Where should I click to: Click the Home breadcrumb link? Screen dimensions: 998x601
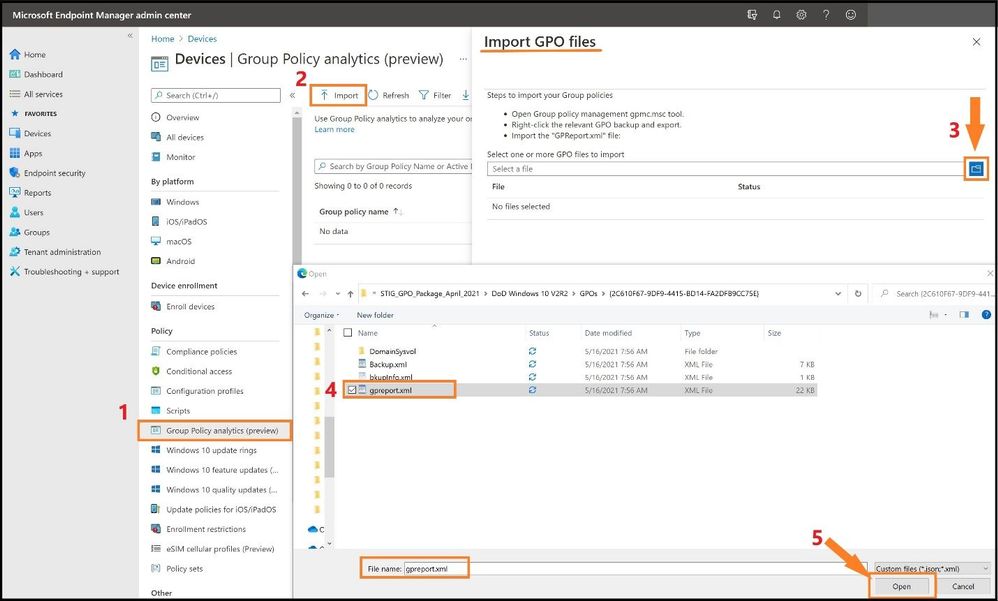pos(162,39)
